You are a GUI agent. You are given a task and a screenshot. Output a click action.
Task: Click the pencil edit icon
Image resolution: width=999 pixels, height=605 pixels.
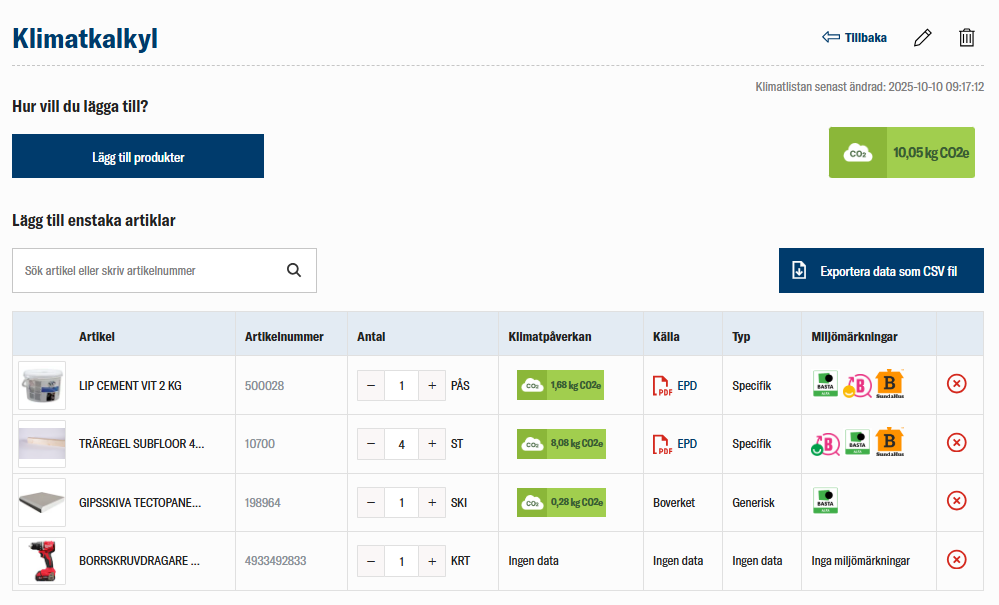click(x=922, y=38)
